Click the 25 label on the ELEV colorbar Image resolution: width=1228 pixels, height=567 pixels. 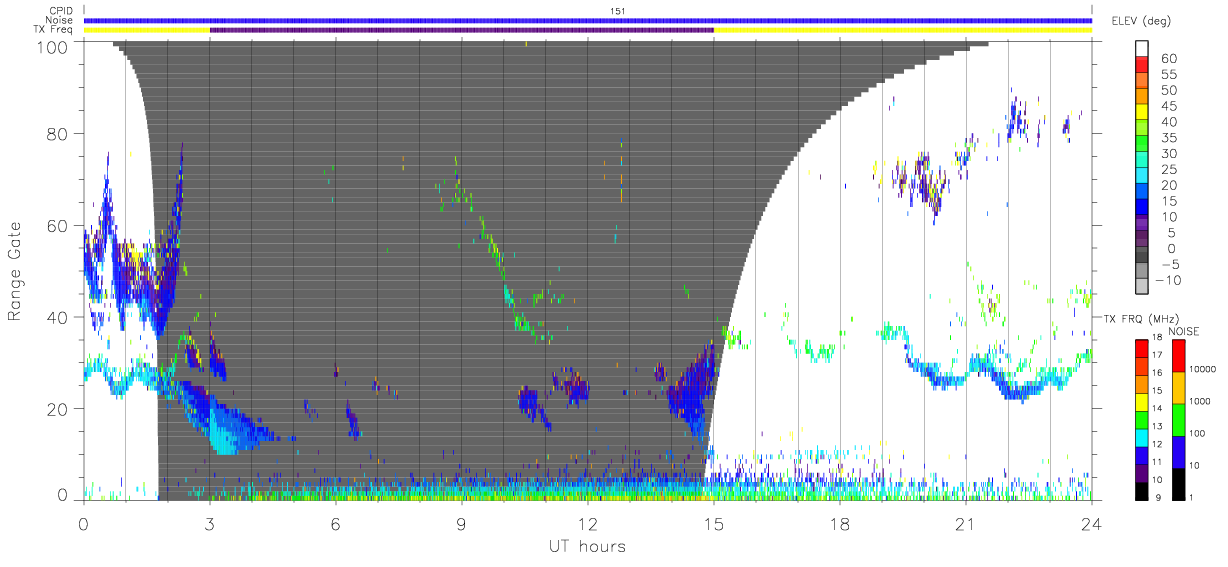coord(1167,170)
